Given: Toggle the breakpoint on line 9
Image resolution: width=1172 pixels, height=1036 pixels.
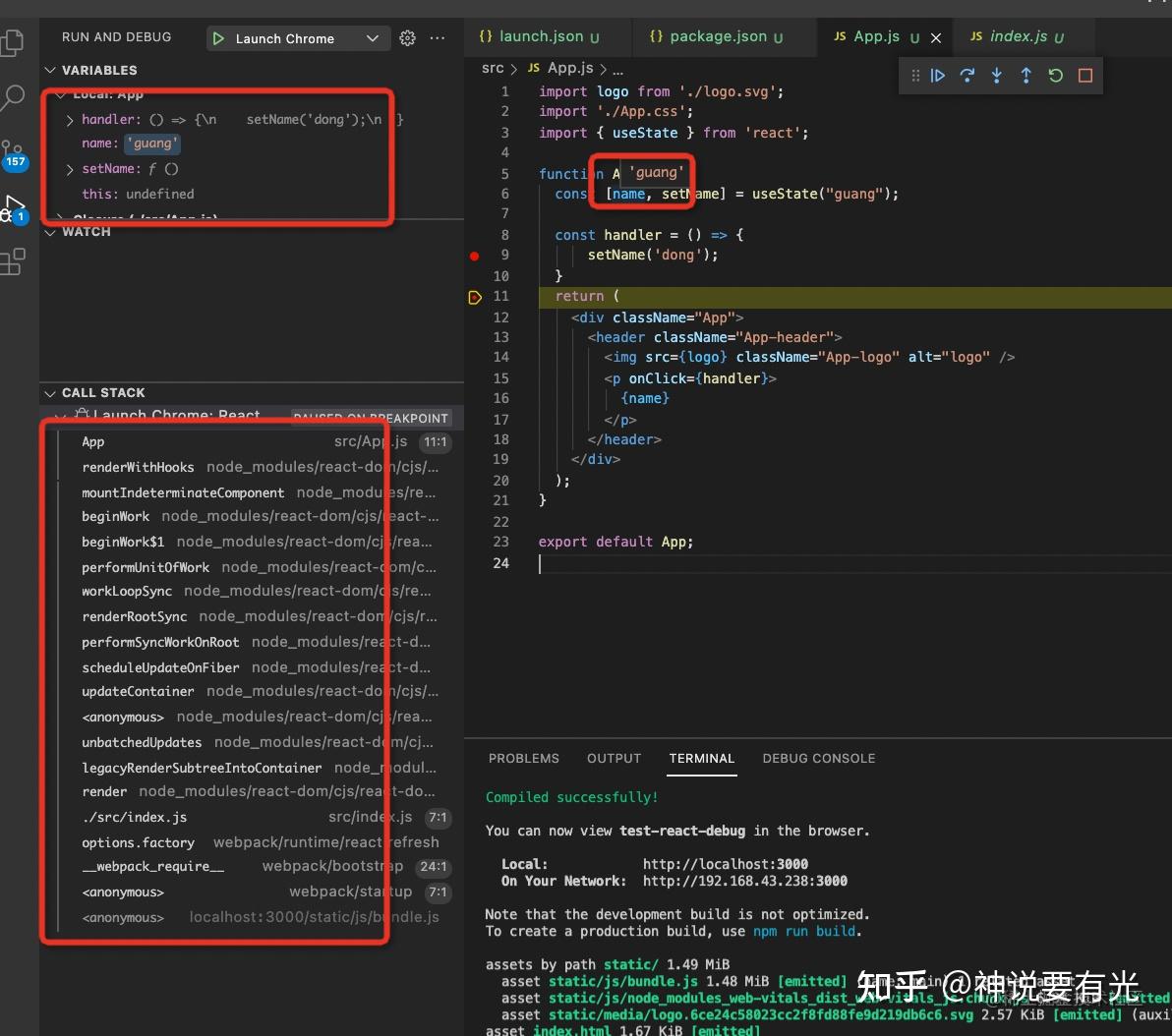Looking at the screenshot, I should (x=474, y=256).
